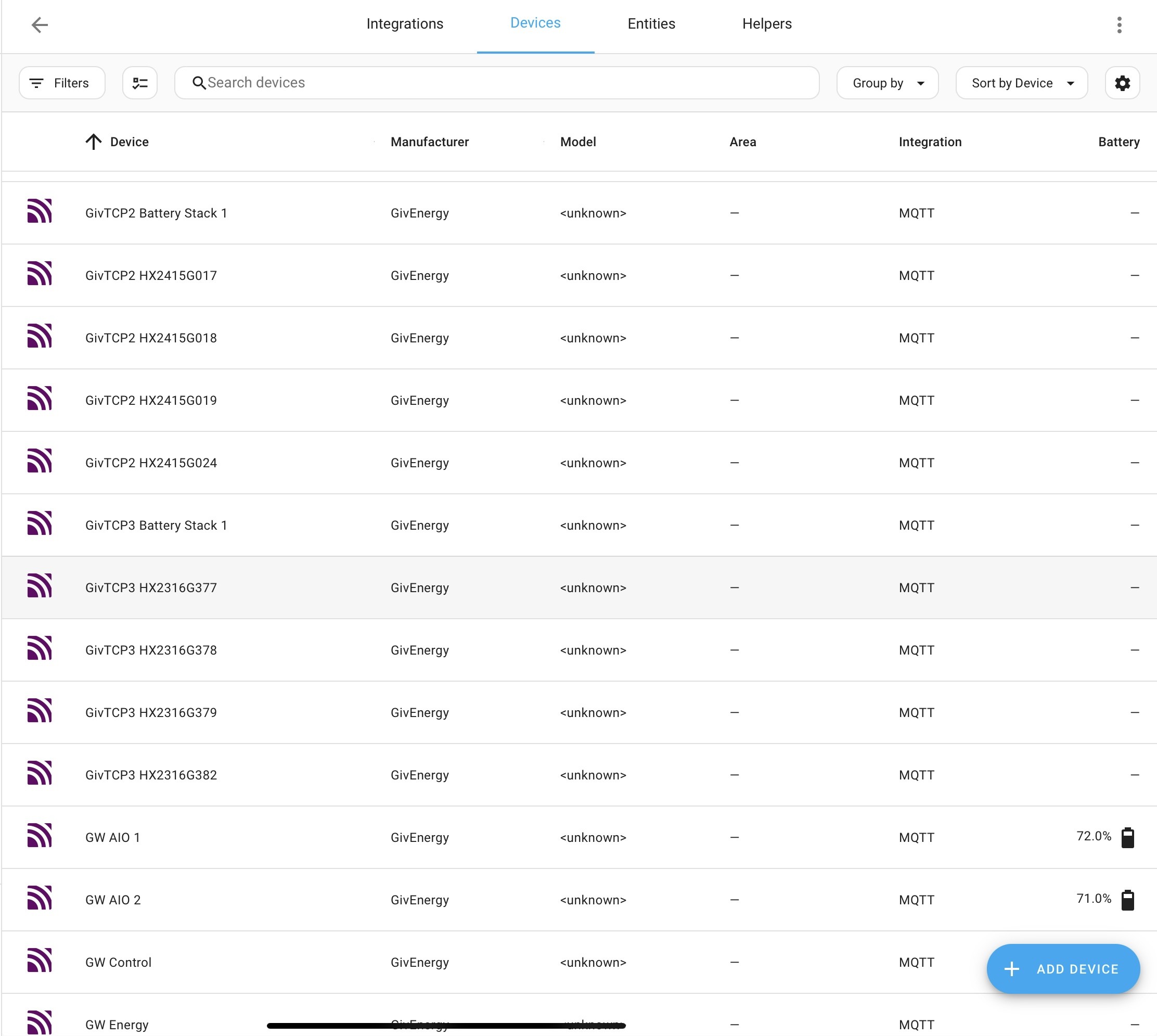Click the MQTT icon for GW AIO 1
The image size is (1157, 1036).
coord(39,836)
